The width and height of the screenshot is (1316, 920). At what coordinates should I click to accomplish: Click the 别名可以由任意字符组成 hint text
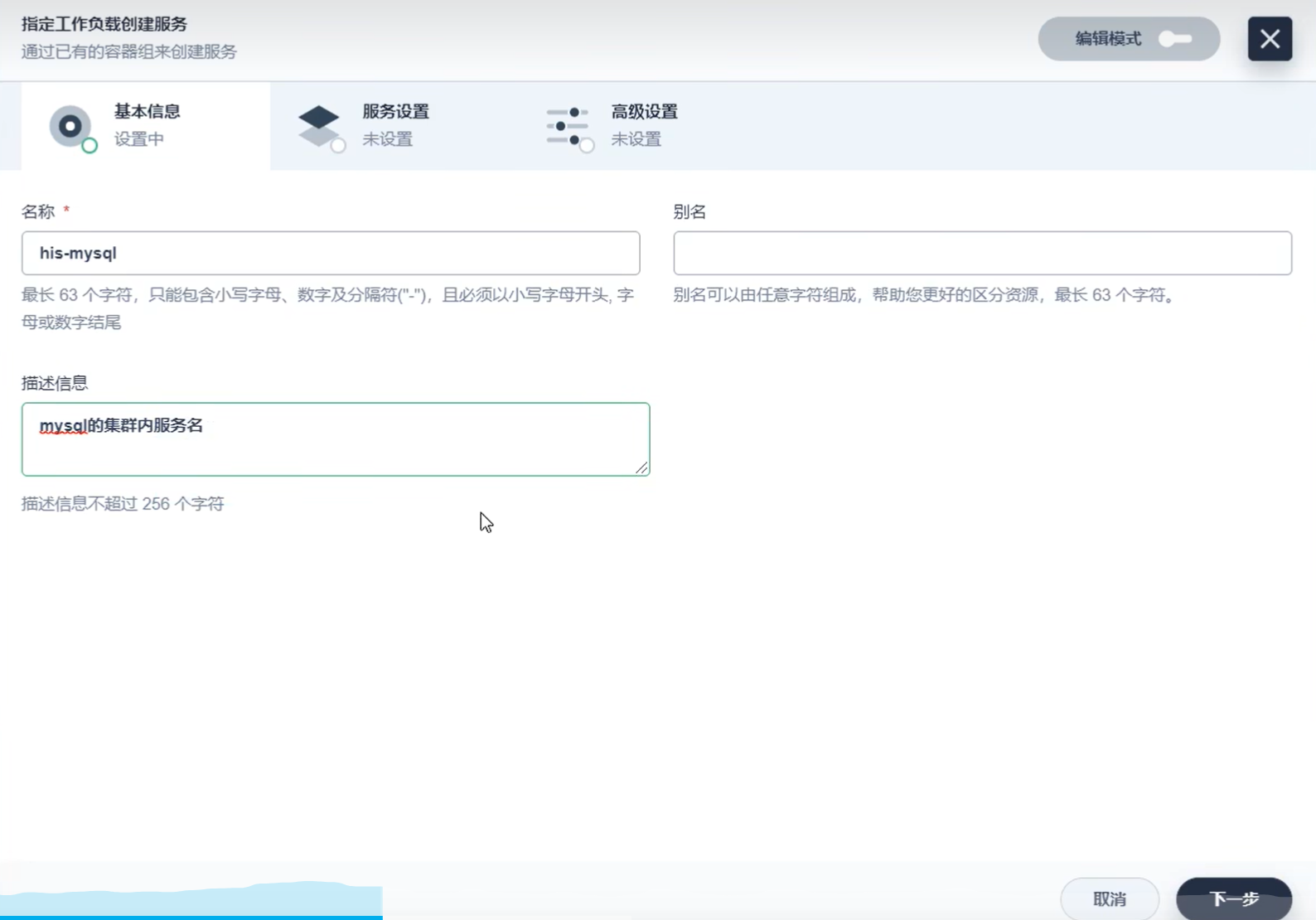point(925,295)
